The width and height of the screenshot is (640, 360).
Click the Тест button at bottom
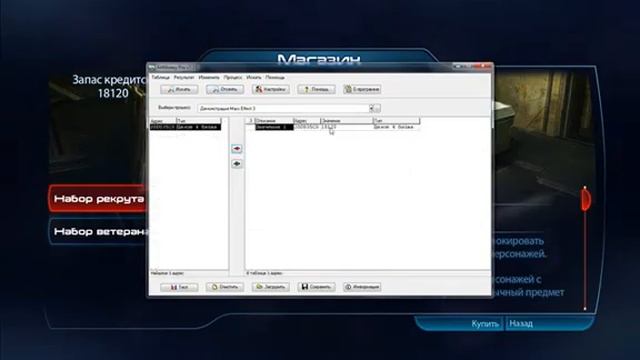(x=179, y=287)
